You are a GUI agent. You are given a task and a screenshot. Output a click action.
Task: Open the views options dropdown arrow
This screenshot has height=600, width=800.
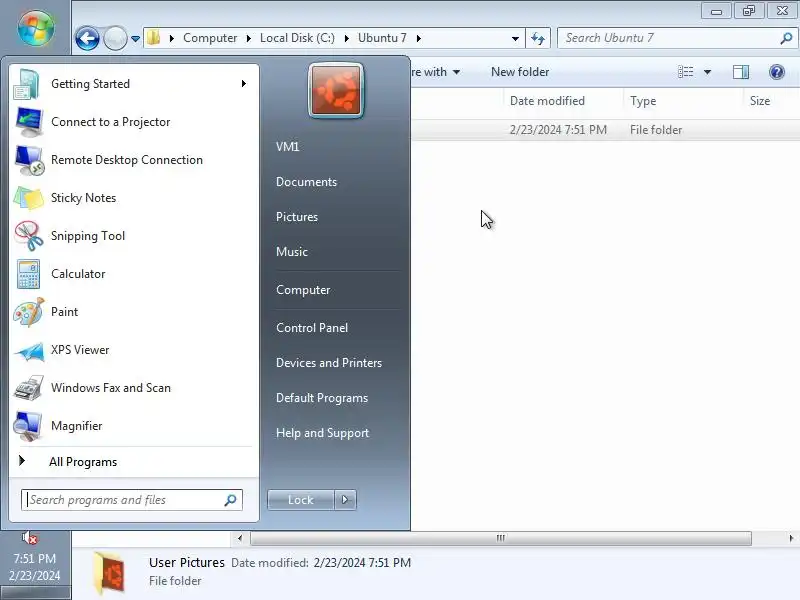click(708, 72)
